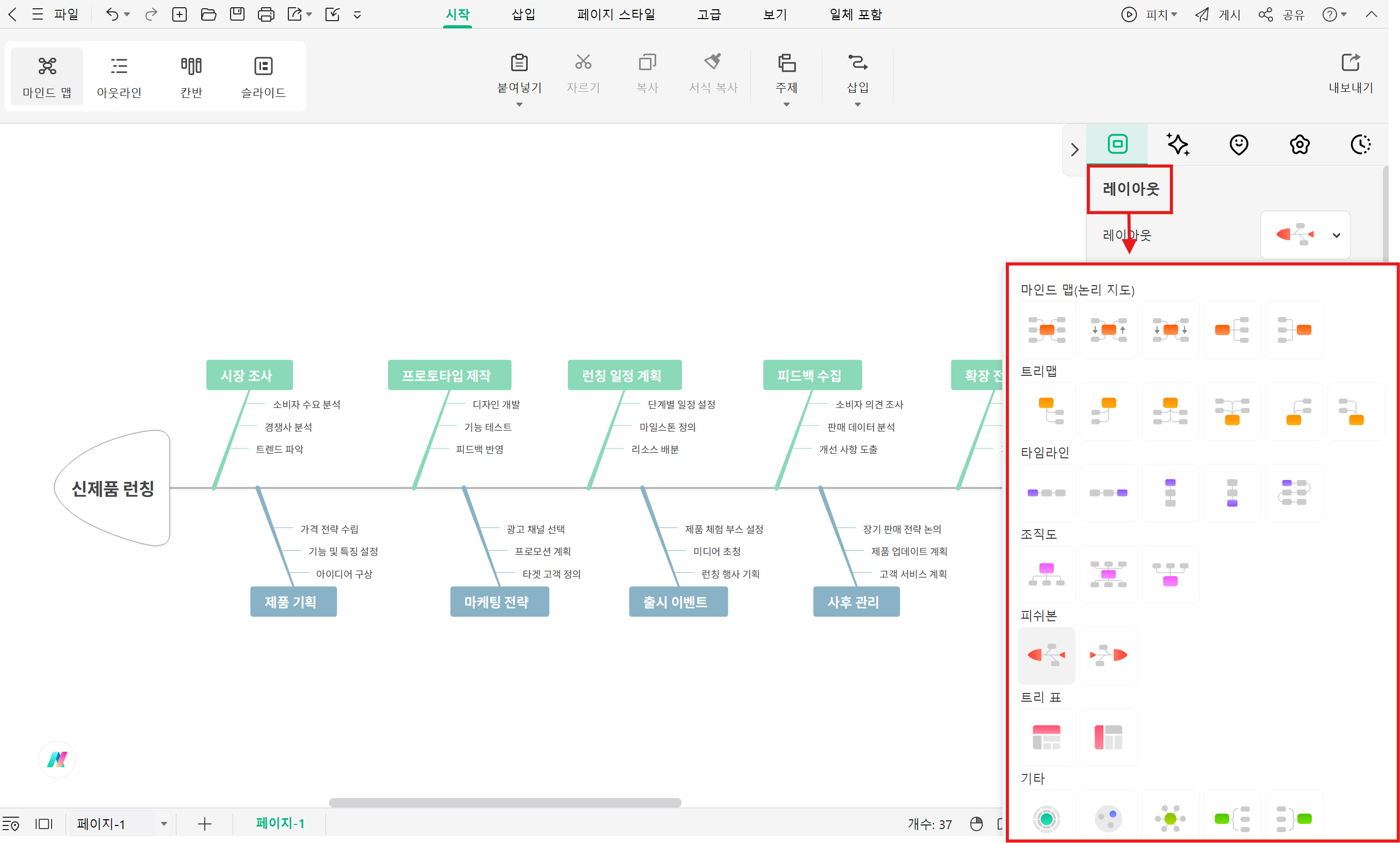
Task: Select the 마케팅 전략 branch node
Action: 499,602
